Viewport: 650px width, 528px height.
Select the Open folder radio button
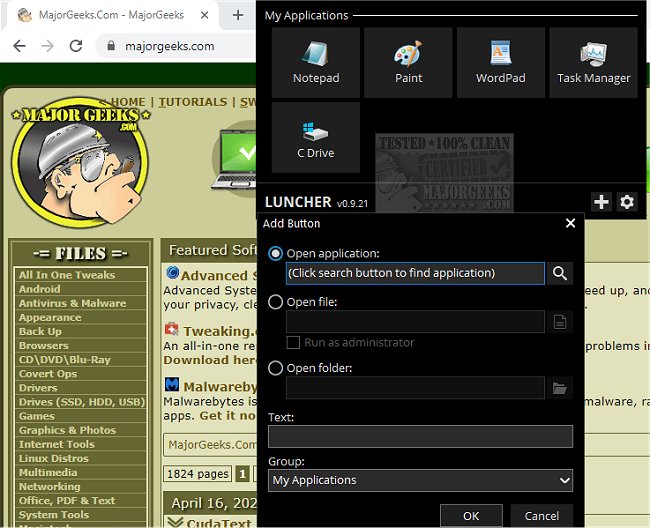click(275, 368)
